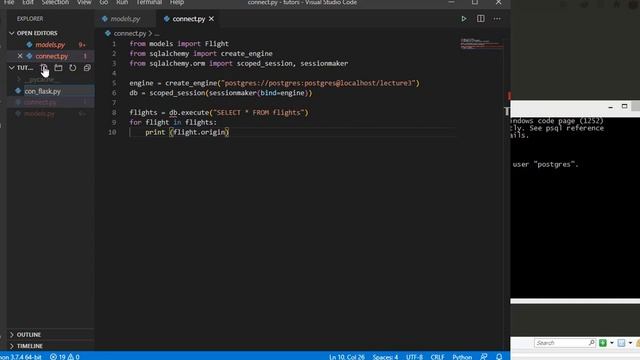Click green plus icon in background window
This screenshot has height=360, width=640.
click(x=603, y=343)
